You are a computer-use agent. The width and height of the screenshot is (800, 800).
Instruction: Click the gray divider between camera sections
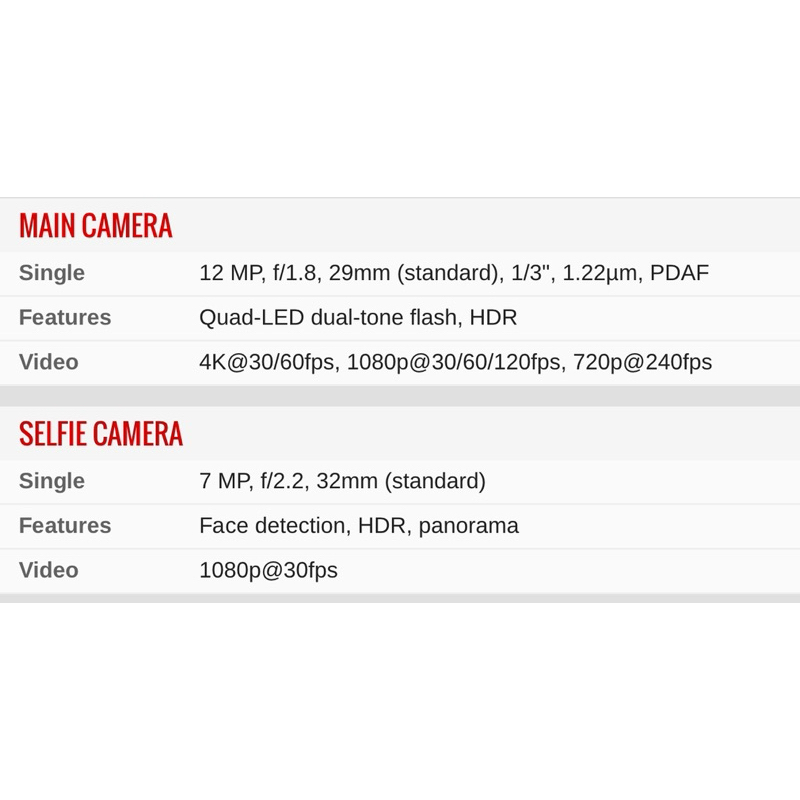[x=400, y=396]
